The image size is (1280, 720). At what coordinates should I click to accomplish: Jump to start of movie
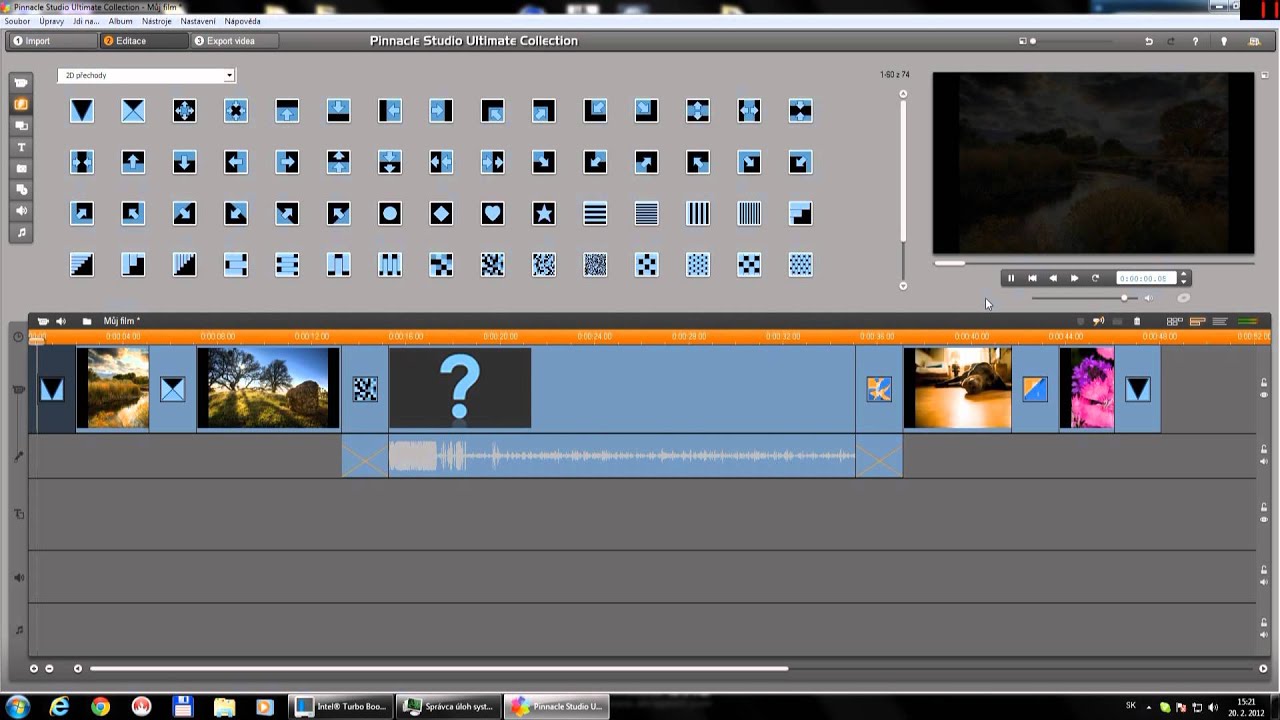[x=1032, y=278]
